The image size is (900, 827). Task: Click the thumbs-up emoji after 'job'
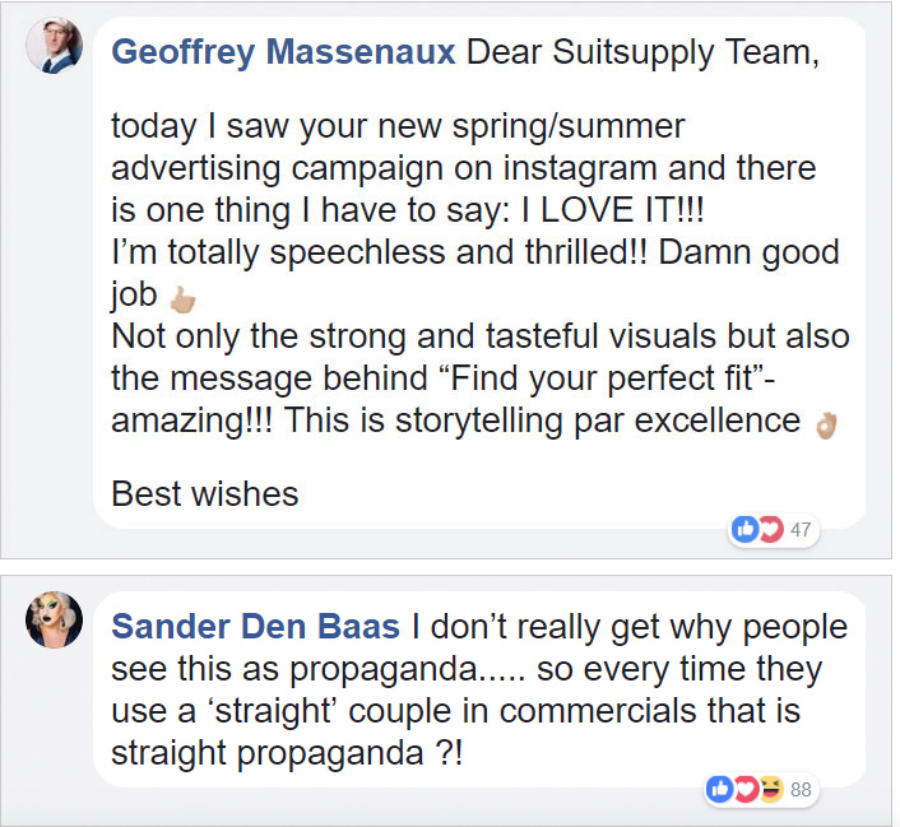tap(181, 297)
